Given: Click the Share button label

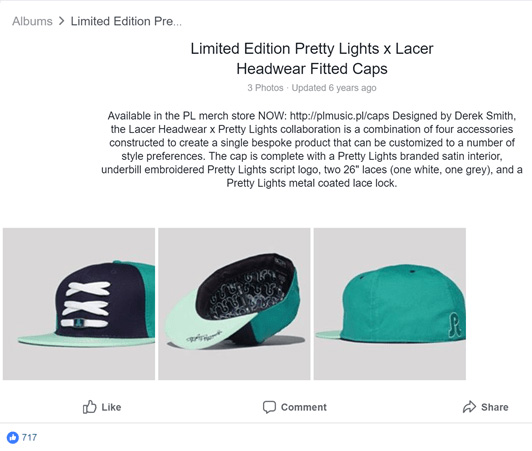Looking at the screenshot, I should (495, 407).
